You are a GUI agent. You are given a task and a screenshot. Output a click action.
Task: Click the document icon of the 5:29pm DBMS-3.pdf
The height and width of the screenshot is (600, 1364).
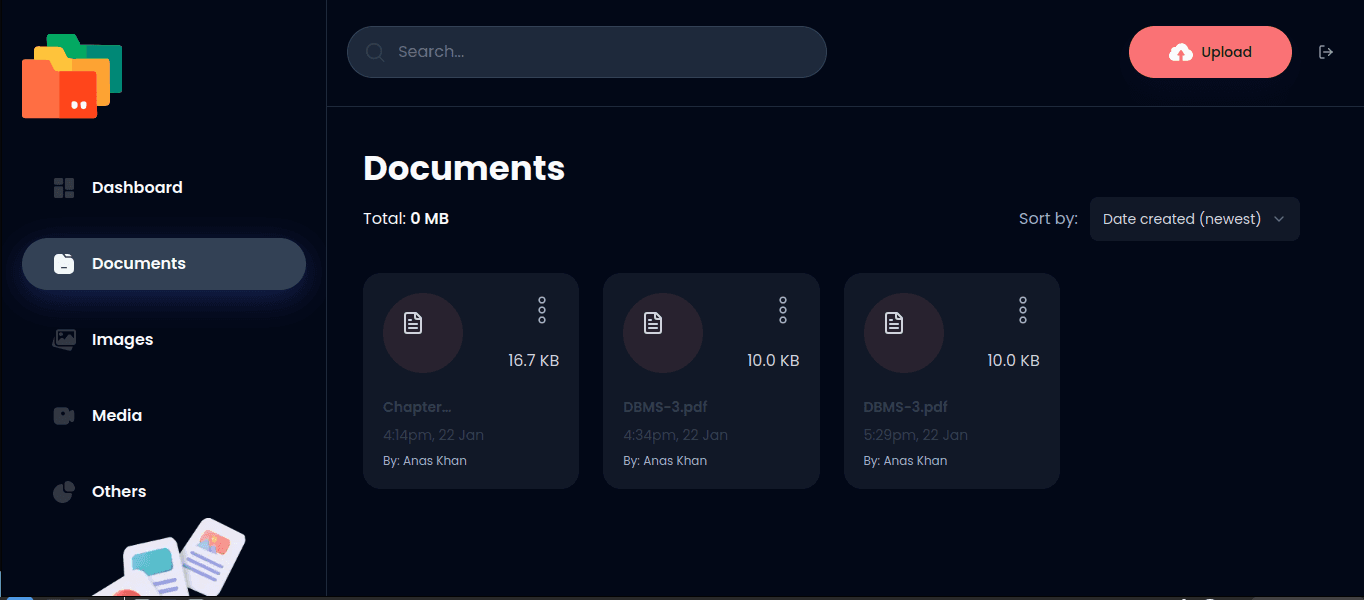894,323
